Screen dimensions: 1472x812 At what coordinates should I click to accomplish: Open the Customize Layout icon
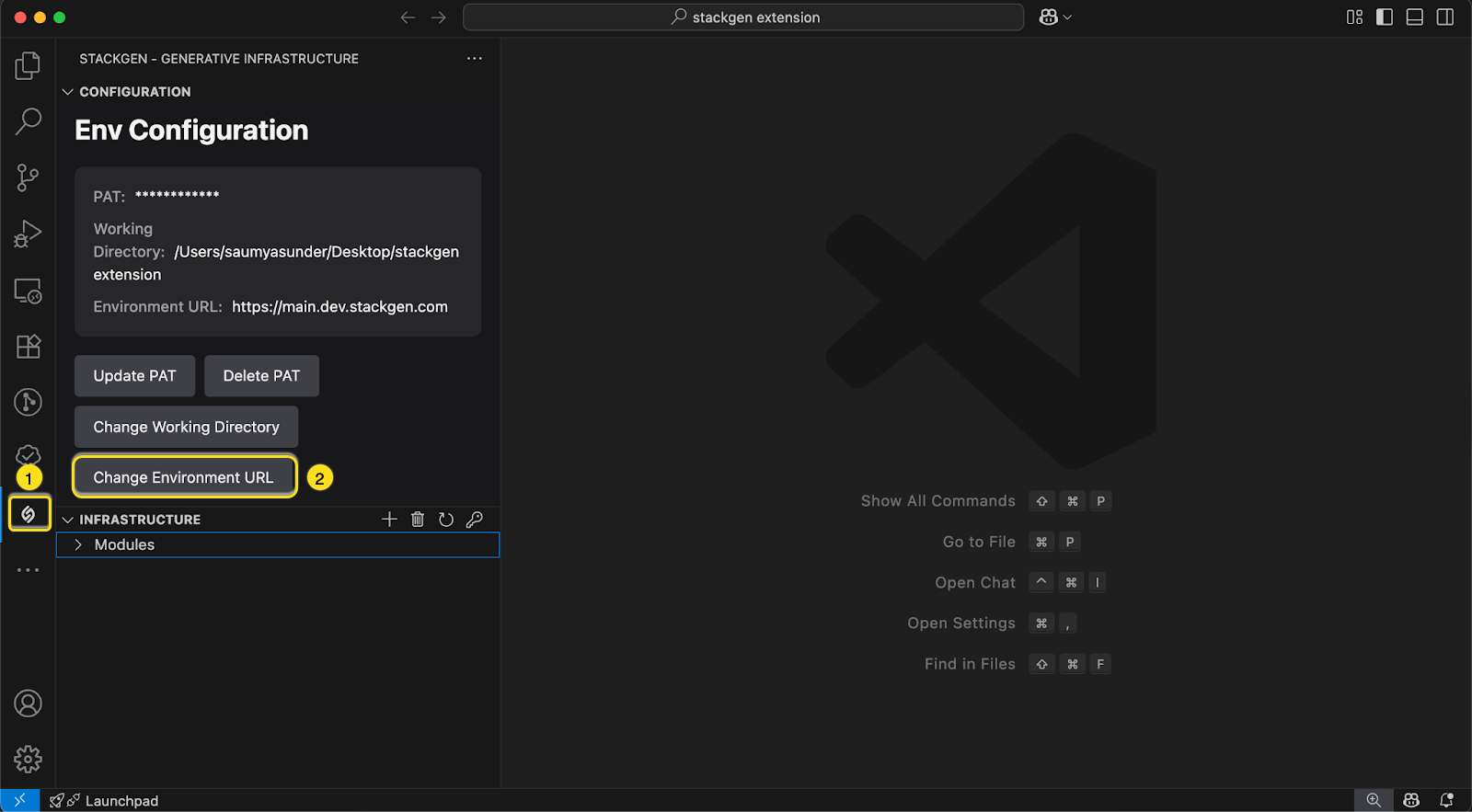pyautogui.click(x=1354, y=17)
